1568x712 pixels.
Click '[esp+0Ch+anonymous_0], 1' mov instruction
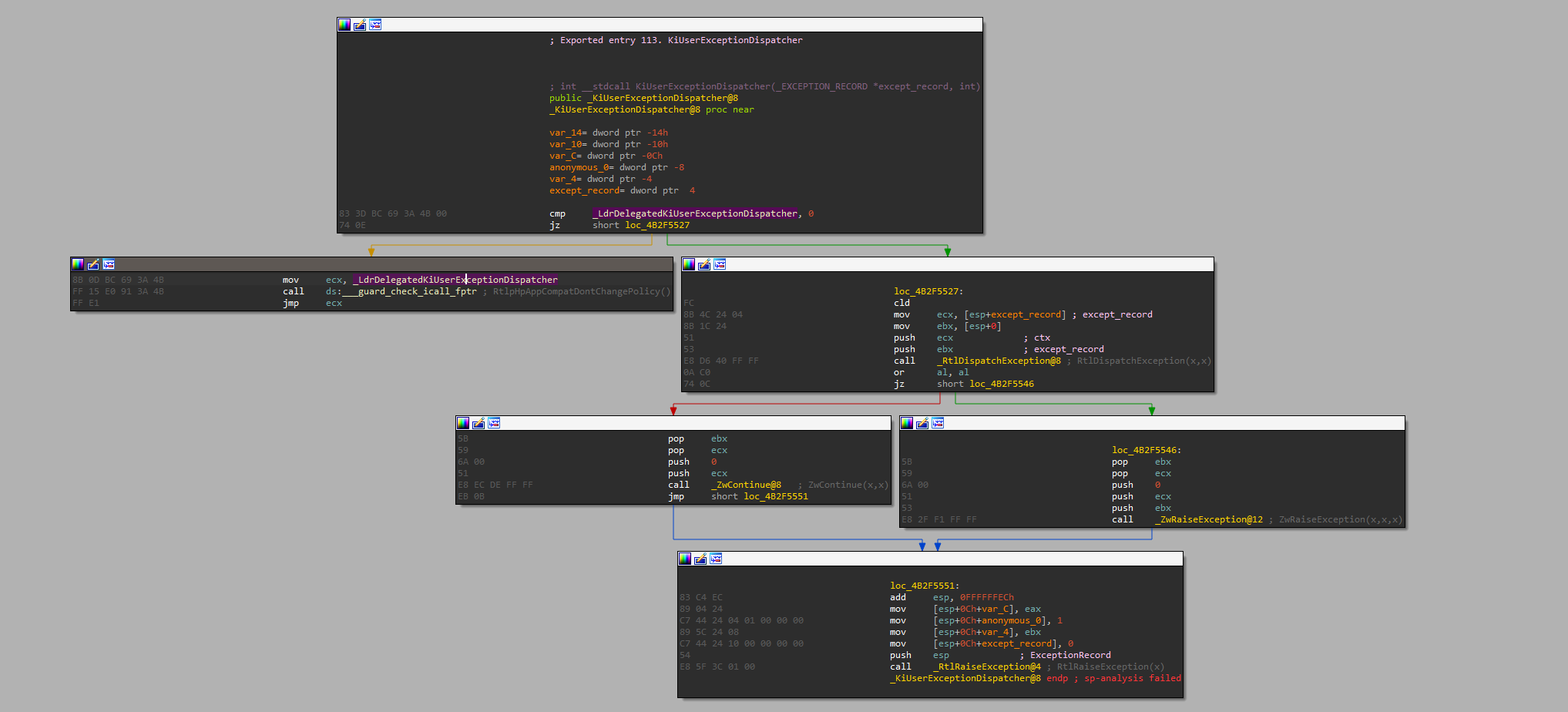pyautogui.click(x=976, y=620)
